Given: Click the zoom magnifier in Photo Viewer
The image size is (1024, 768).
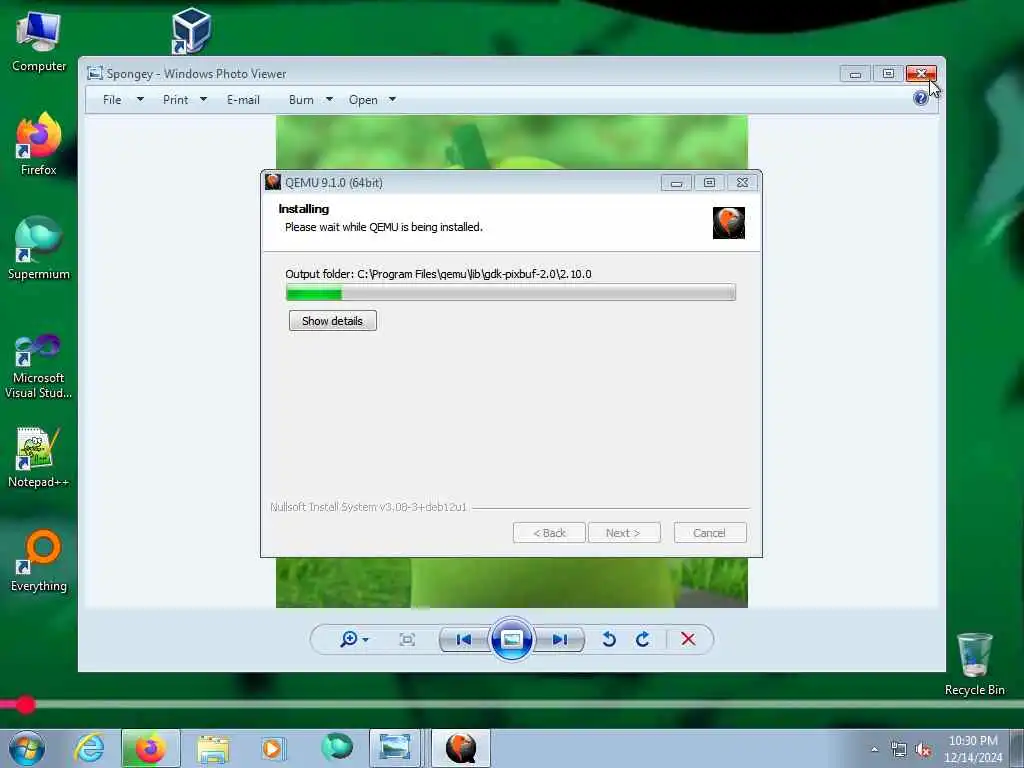Looking at the screenshot, I should (x=349, y=639).
